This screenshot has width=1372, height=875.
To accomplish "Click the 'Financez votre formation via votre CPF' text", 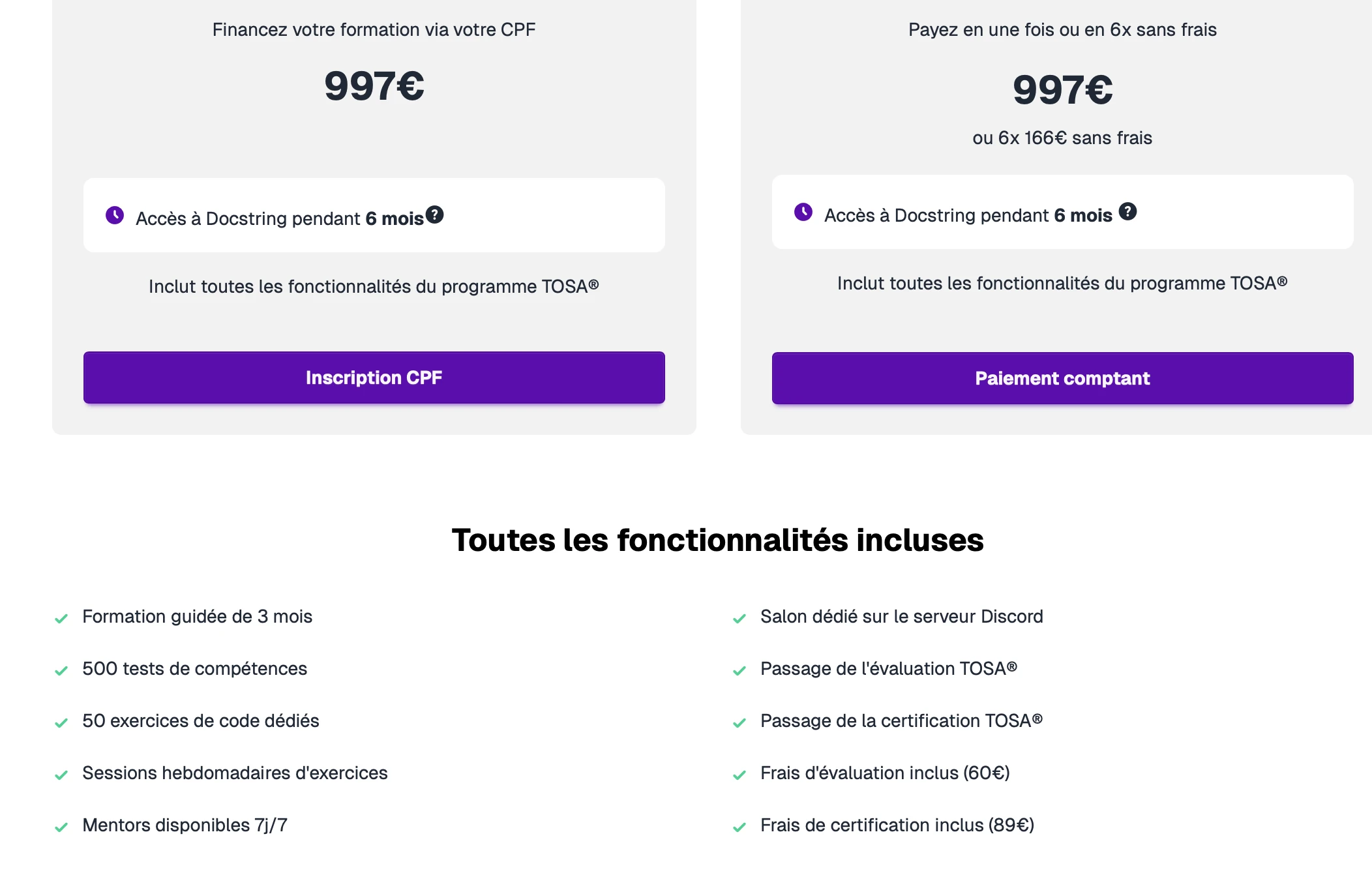I will point(374,30).
